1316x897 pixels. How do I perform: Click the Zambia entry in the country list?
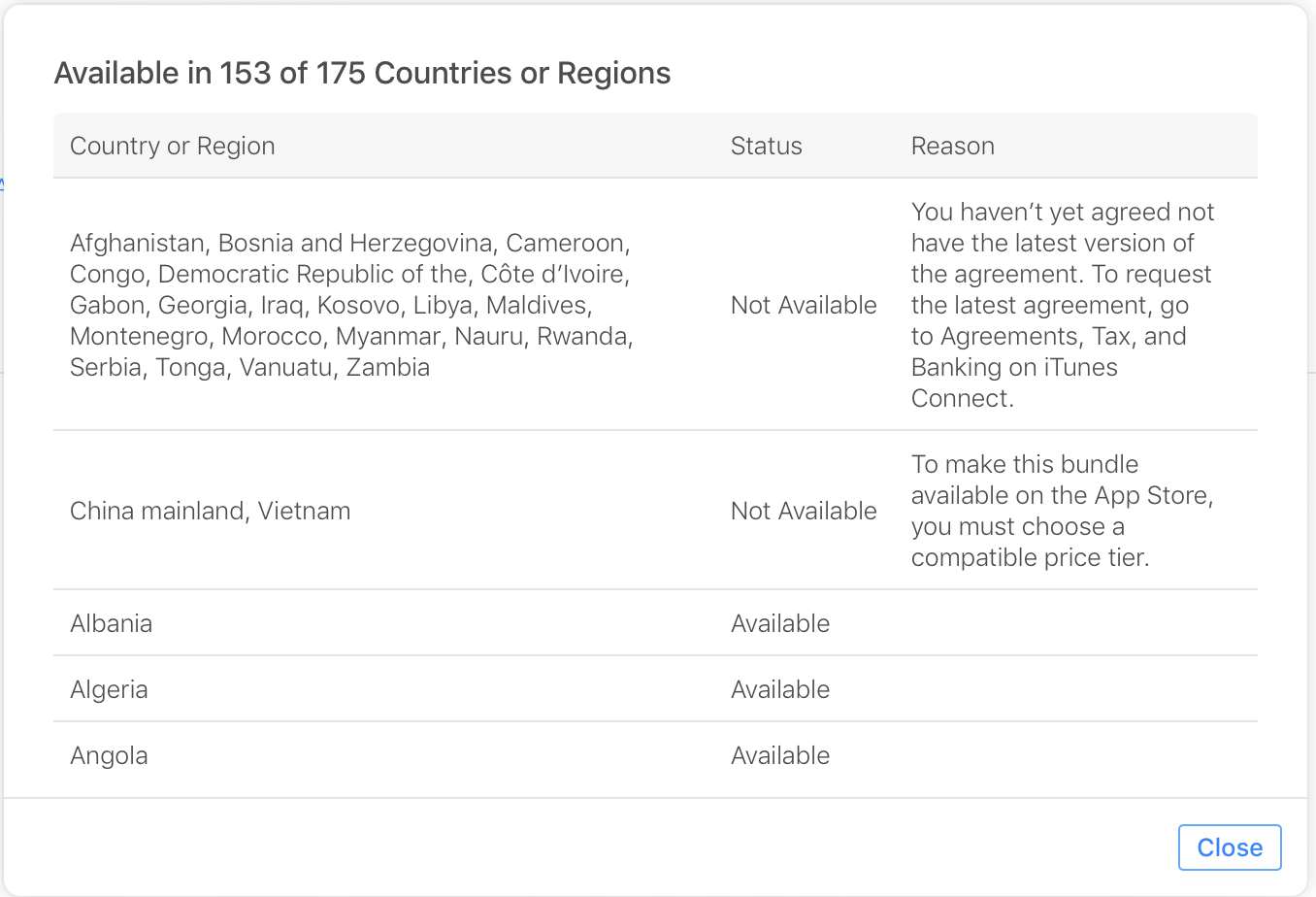coord(388,367)
